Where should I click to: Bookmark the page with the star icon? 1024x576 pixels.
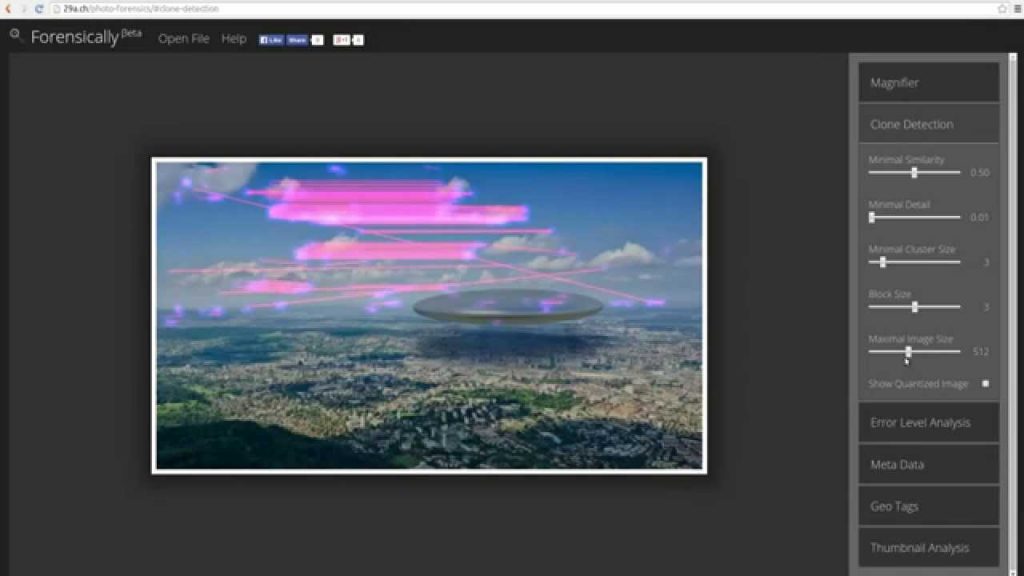(x=1001, y=8)
